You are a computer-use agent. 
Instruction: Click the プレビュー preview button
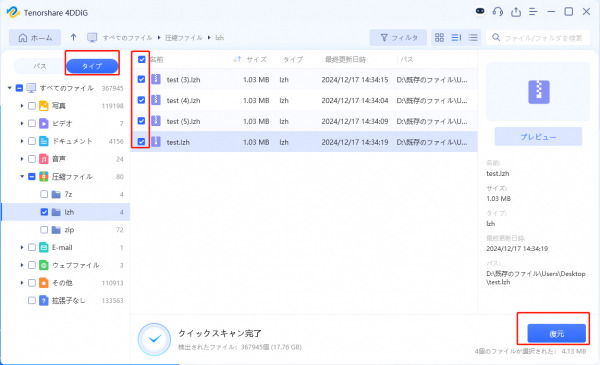coord(538,137)
